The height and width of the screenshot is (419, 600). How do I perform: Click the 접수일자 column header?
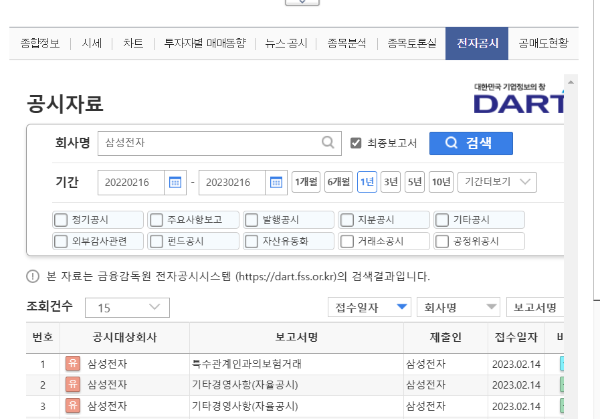point(516,337)
